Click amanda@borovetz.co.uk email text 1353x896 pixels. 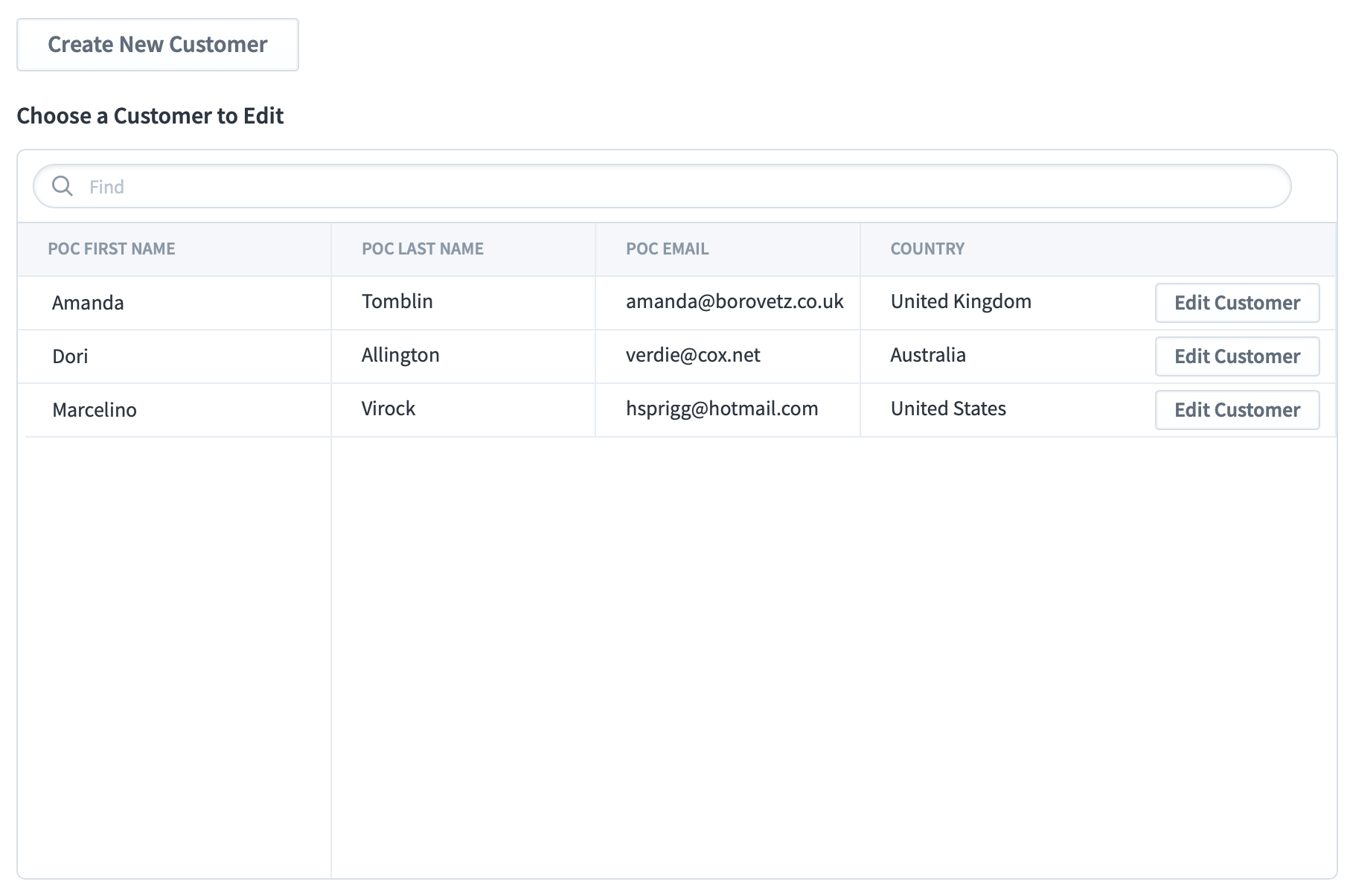(x=735, y=301)
